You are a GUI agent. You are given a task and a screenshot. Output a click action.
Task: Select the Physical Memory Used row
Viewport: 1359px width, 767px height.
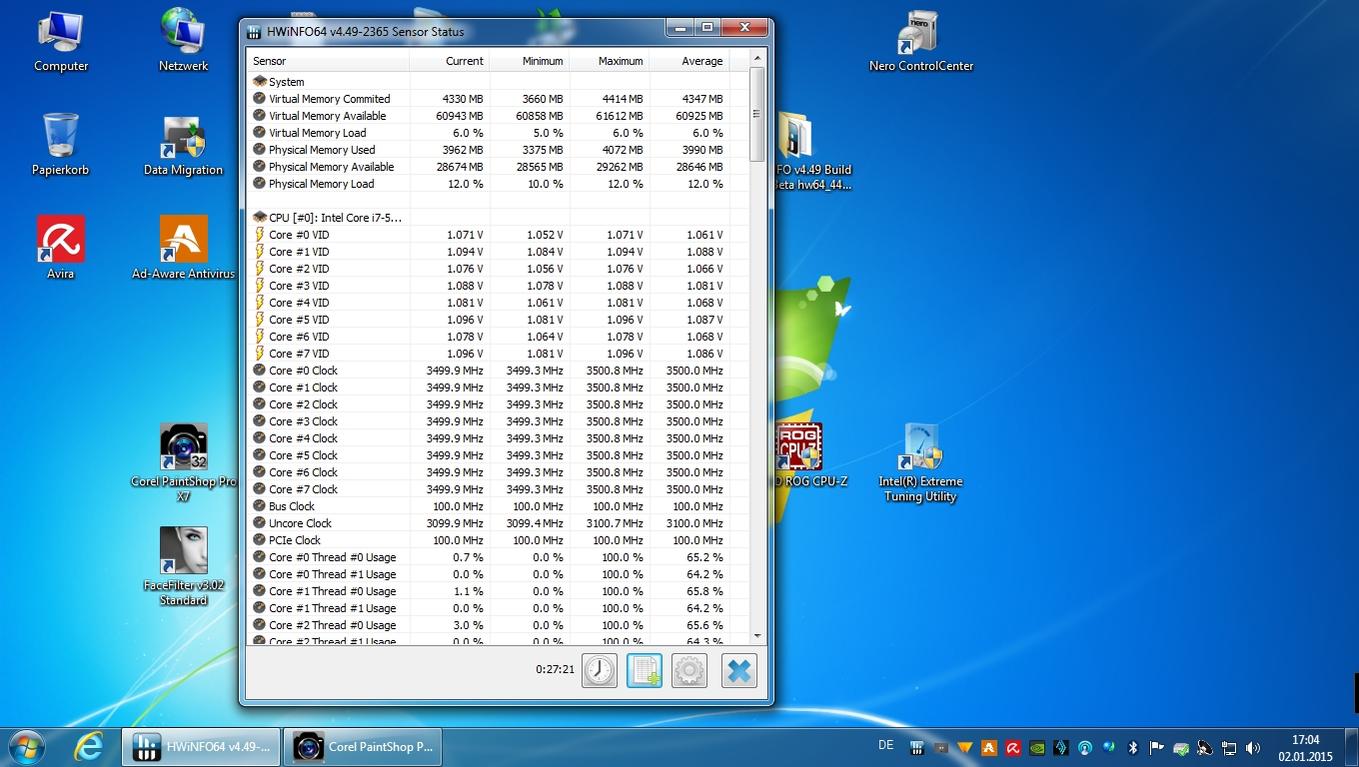488,150
